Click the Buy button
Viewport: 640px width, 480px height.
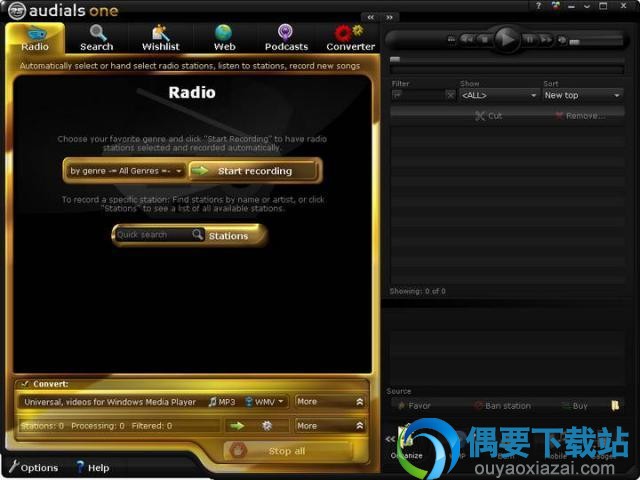575,406
